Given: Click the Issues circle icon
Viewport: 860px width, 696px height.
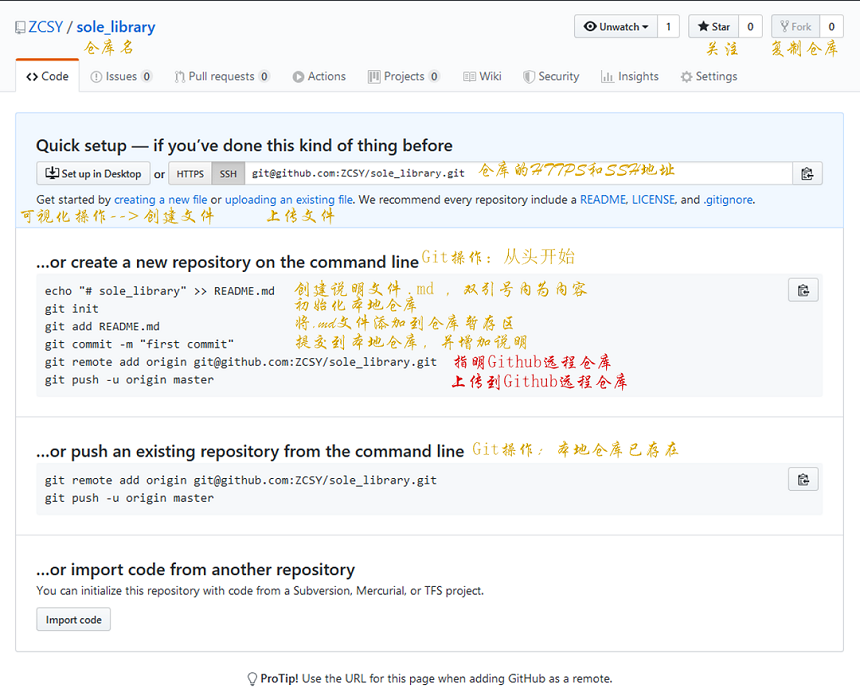Looking at the screenshot, I should pyautogui.click(x=96, y=77).
